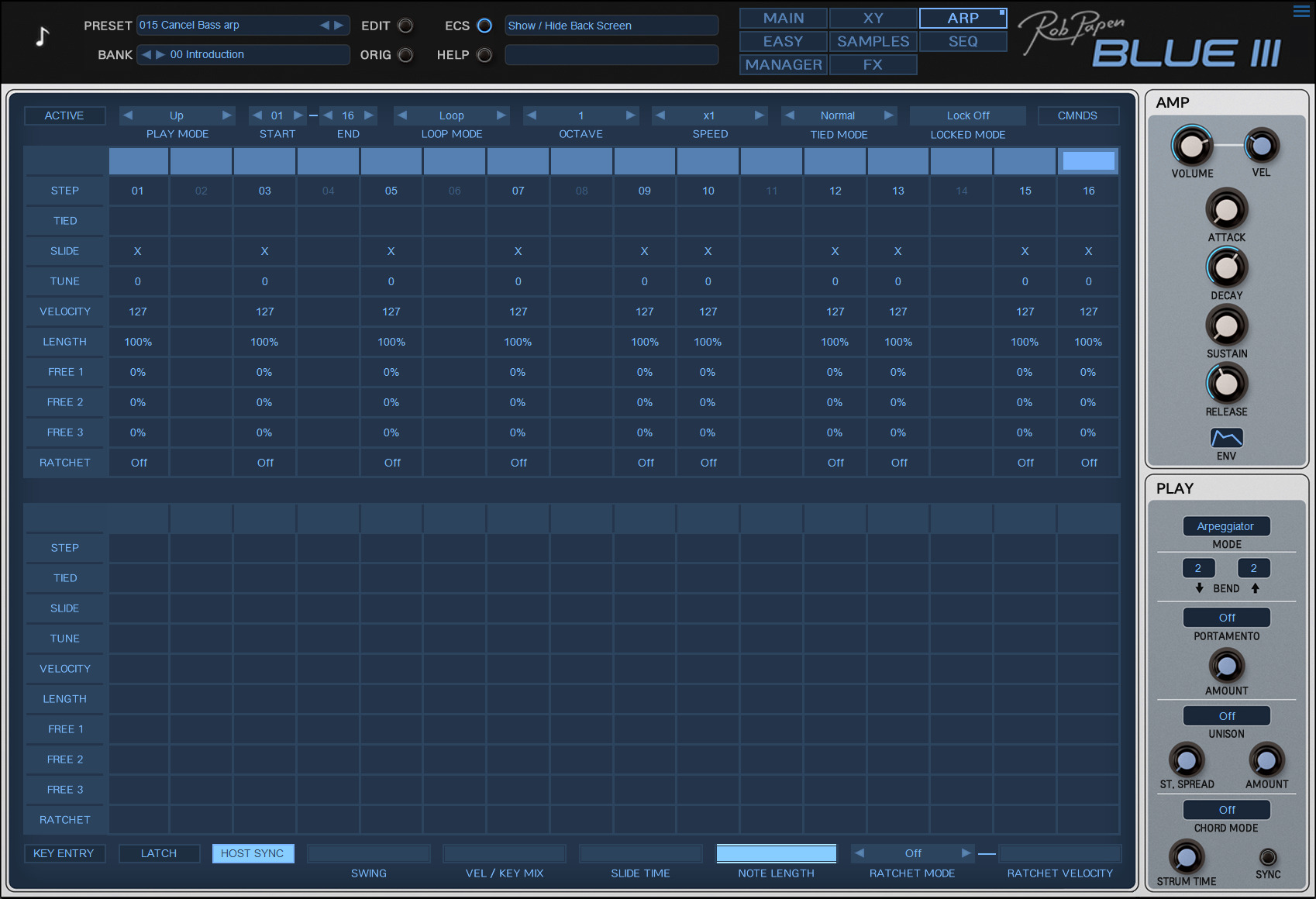Screen dimensions: 1316x899
Task: Disable HOST SYNC button
Action: pyautogui.click(x=253, y=853)
